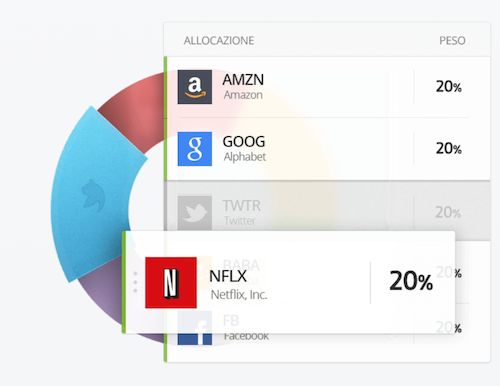The width and height of the screenshot is (500, 386).
Task: Click the bear icon on blue donut segment
Action: (x=93, y=195)
